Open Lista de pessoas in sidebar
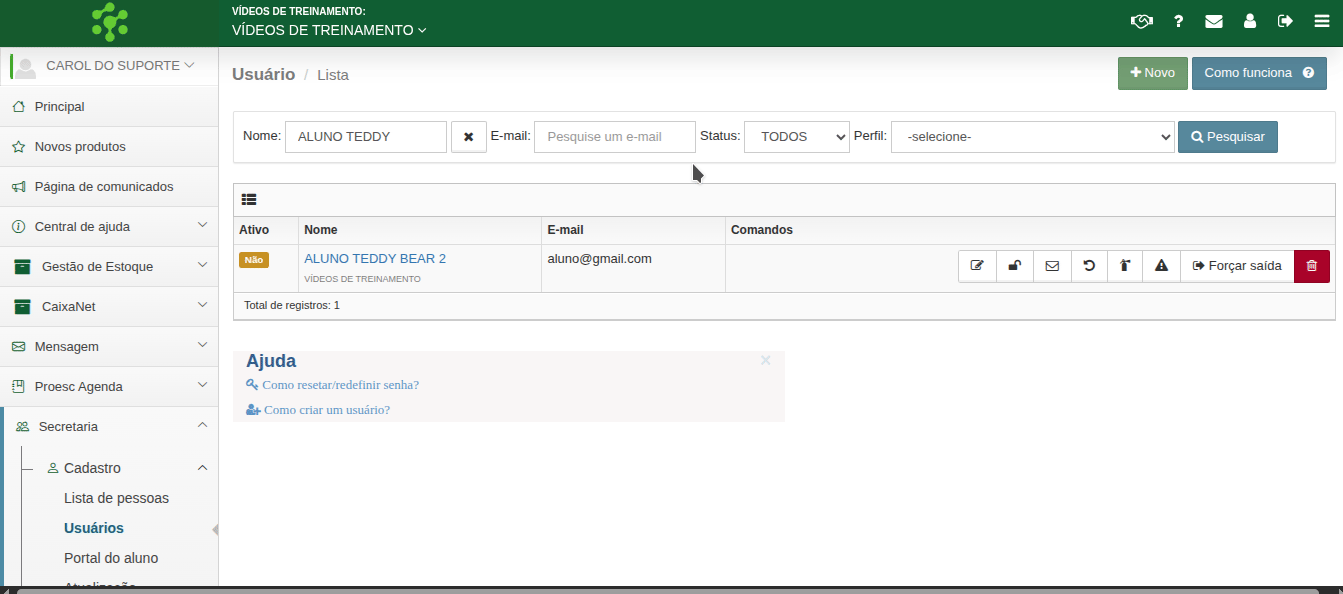 (116, 498)
